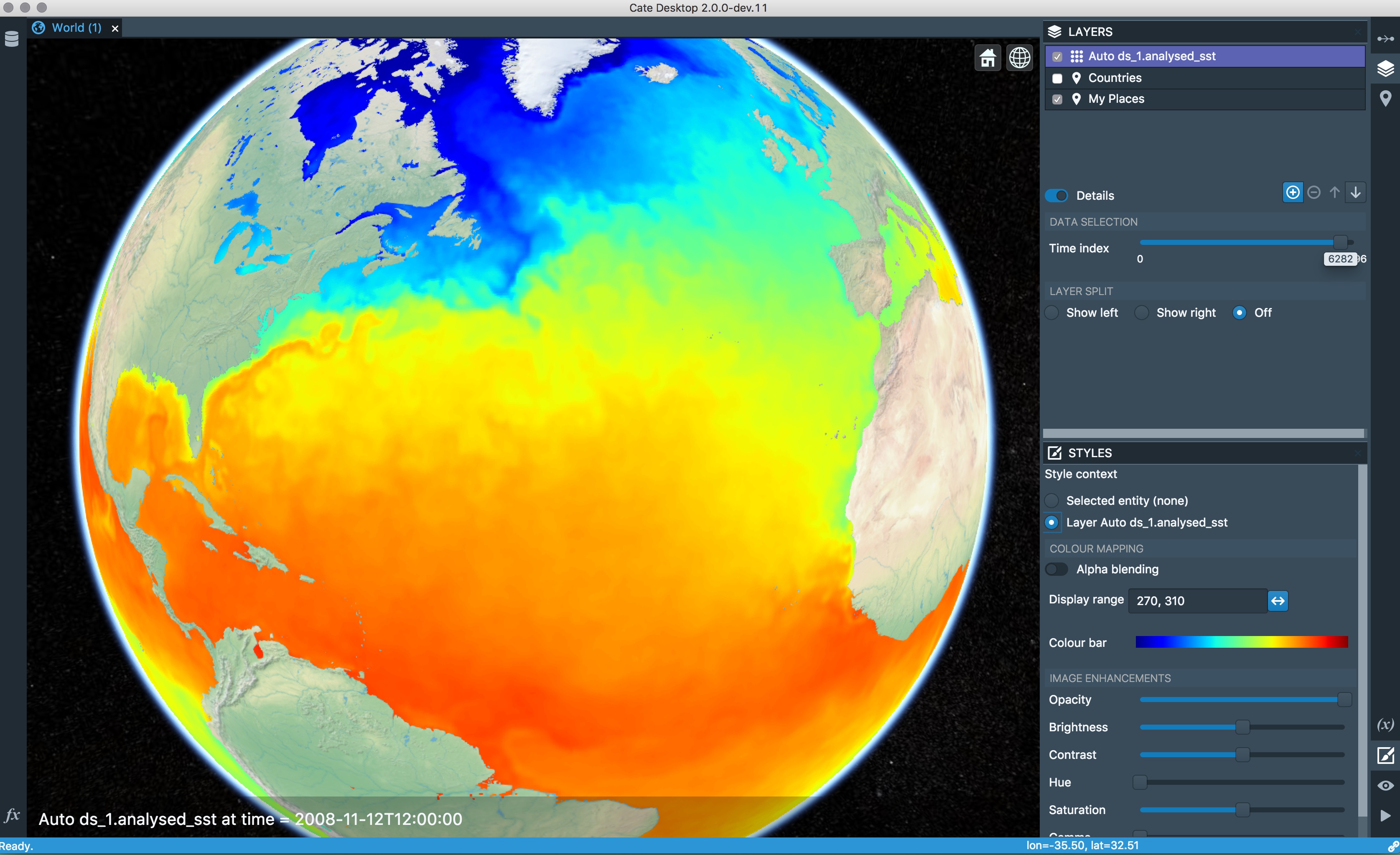1400x855 pixels.
Task: Select the Auto ds_1.analysed_sst layer row
Action: point(1205,56)
